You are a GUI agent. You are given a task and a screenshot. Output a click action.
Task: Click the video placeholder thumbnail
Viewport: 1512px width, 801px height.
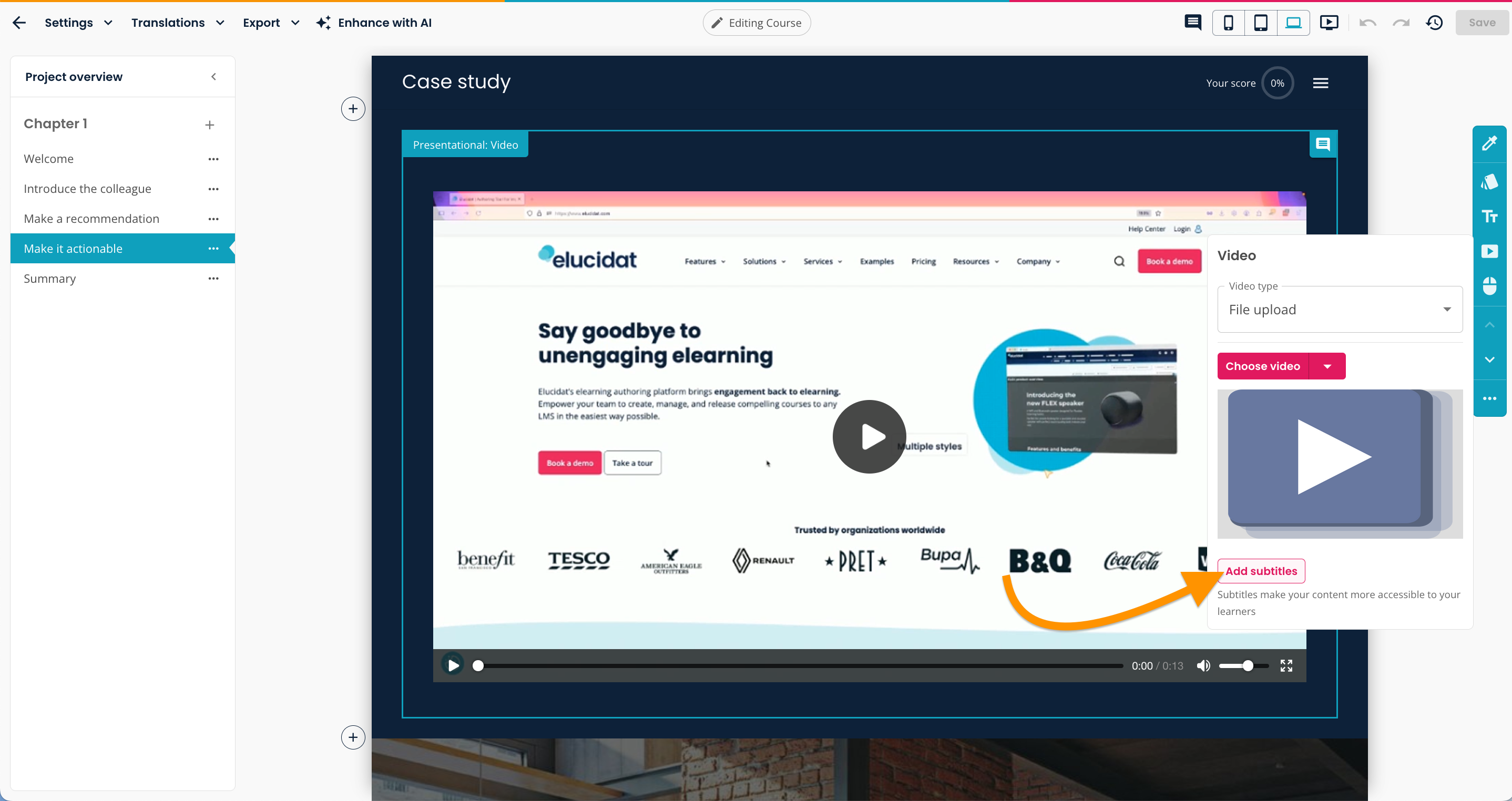point(1340,464)
